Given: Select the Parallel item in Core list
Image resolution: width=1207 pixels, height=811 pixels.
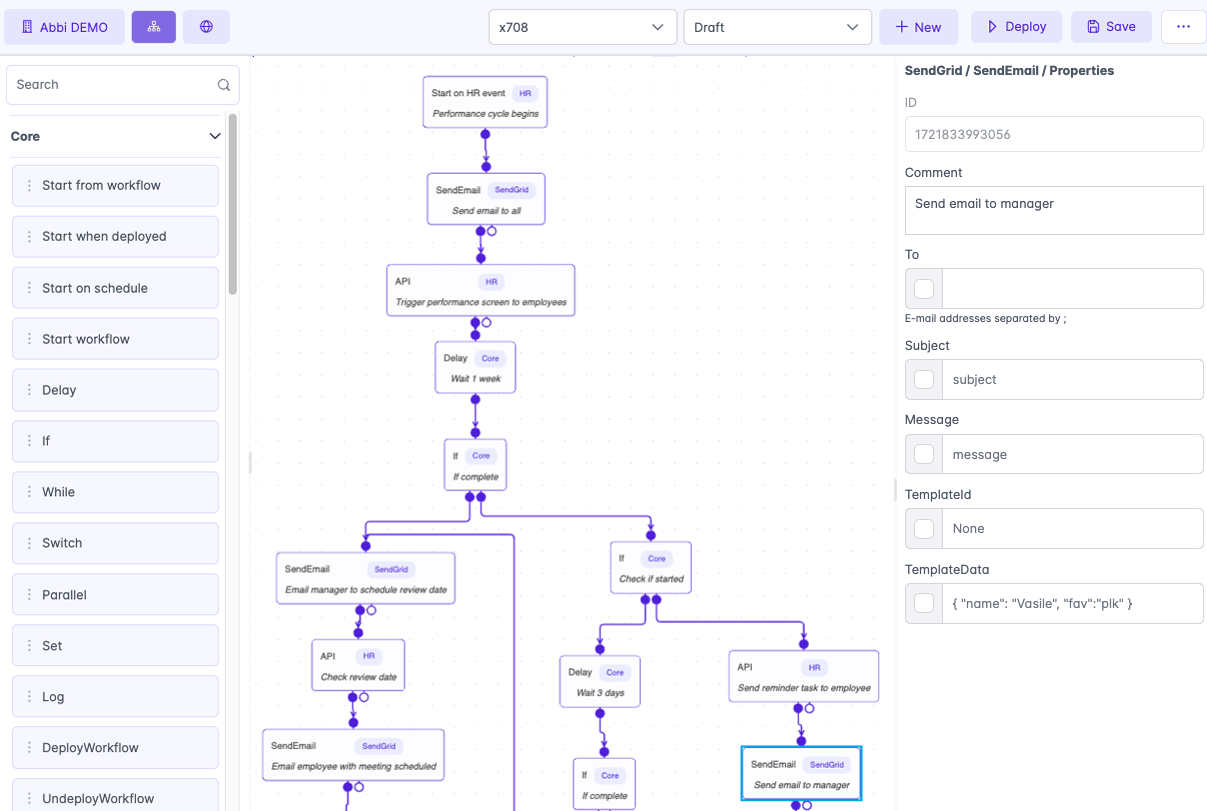Looking at the screenshot, I should [115, 595].
